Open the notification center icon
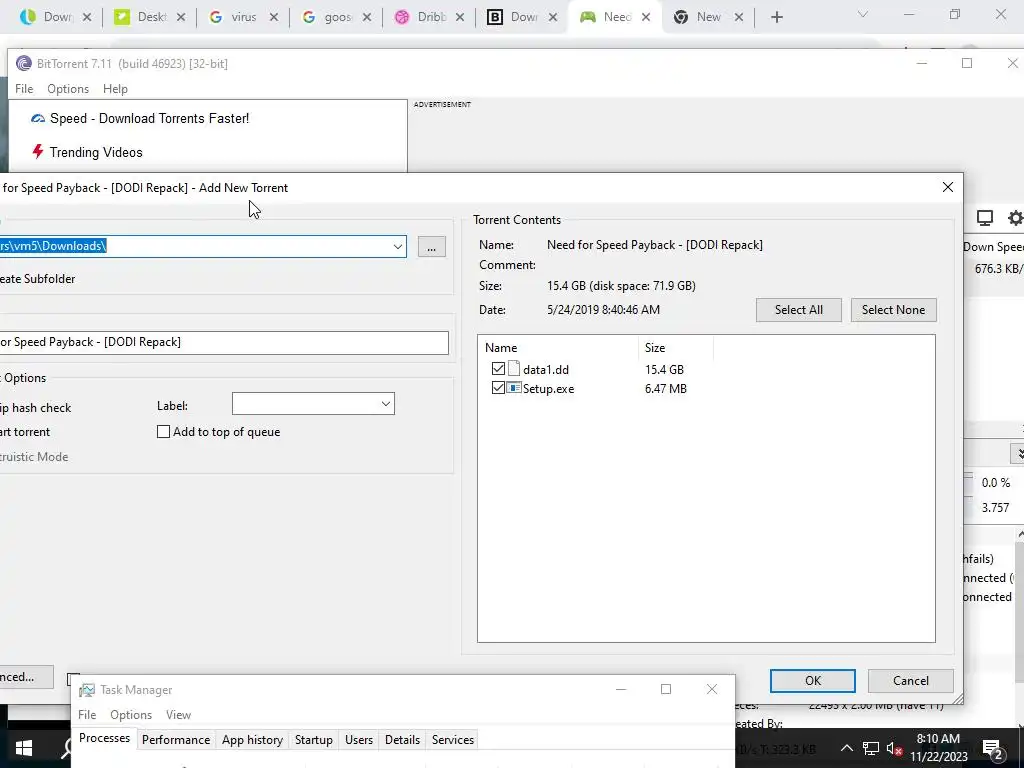Image resolution: width=1024 pixels, height=768 pixels. [x=992, y=750]
